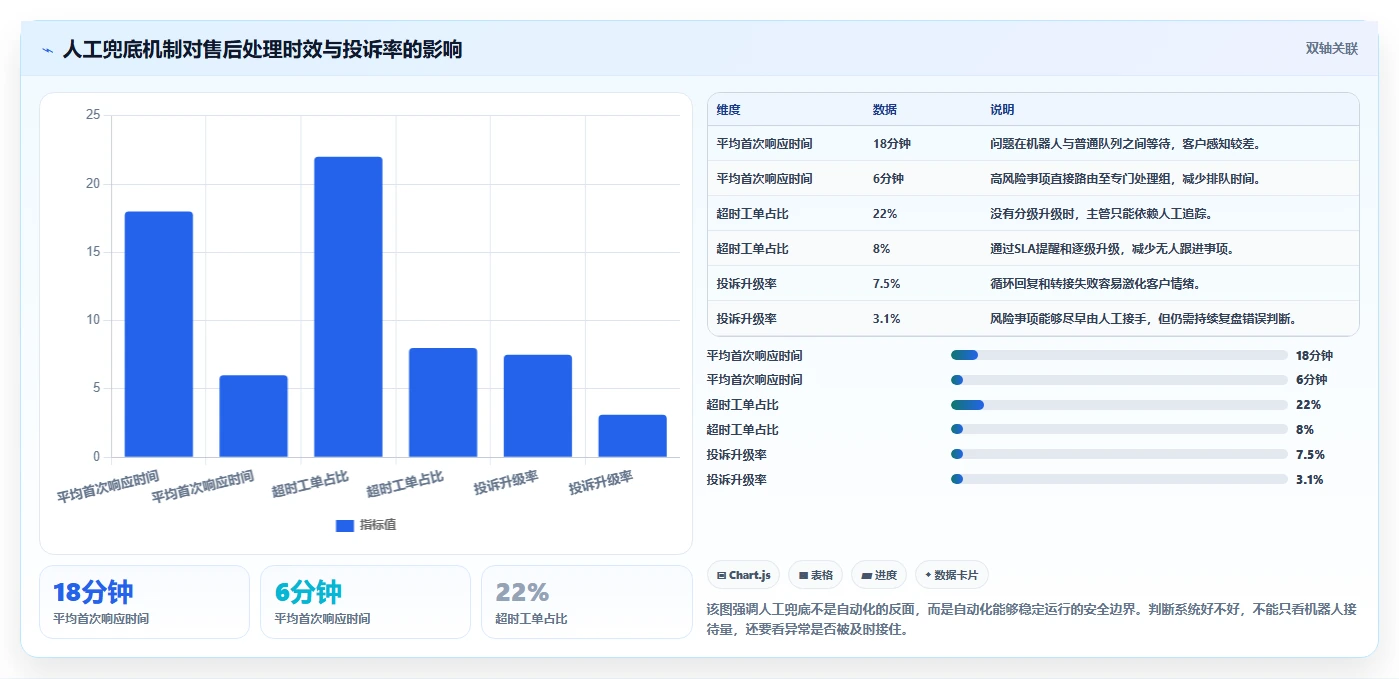Click the 3.1% cell in the table

(x=887, y=319)
